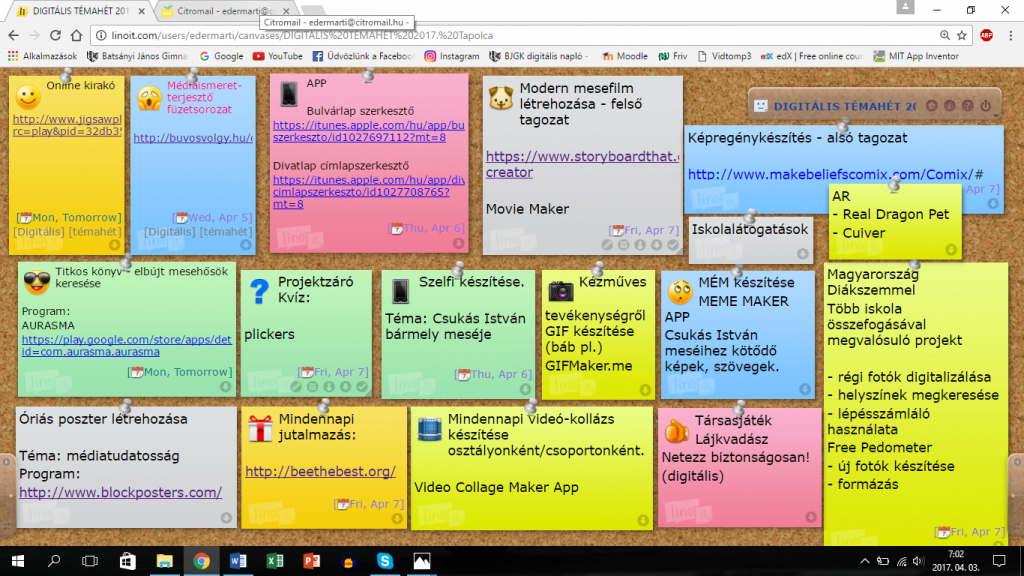Open Word from the taskbar

[238, 561]
